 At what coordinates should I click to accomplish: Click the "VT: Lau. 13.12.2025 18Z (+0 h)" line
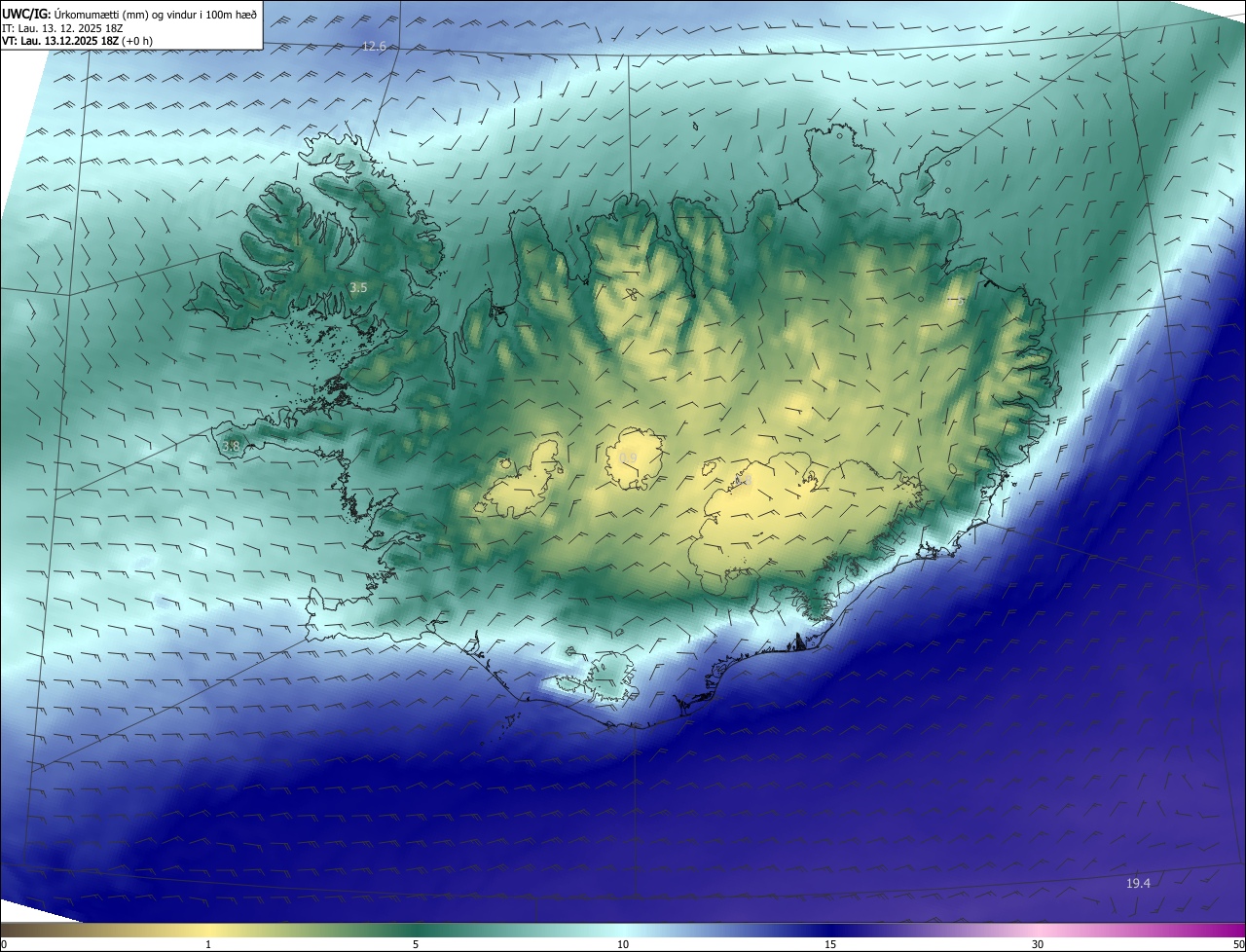(x=78, y=41)
